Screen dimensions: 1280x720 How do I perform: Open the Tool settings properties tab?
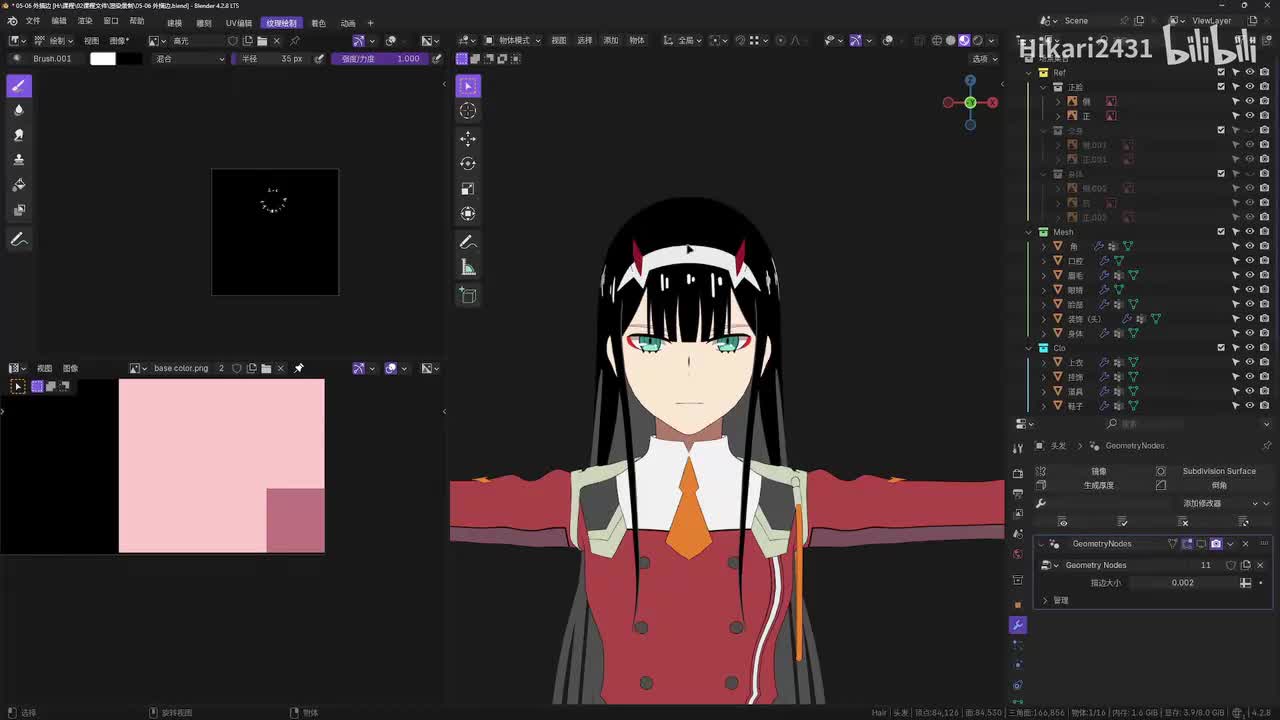coord(1018,448)
